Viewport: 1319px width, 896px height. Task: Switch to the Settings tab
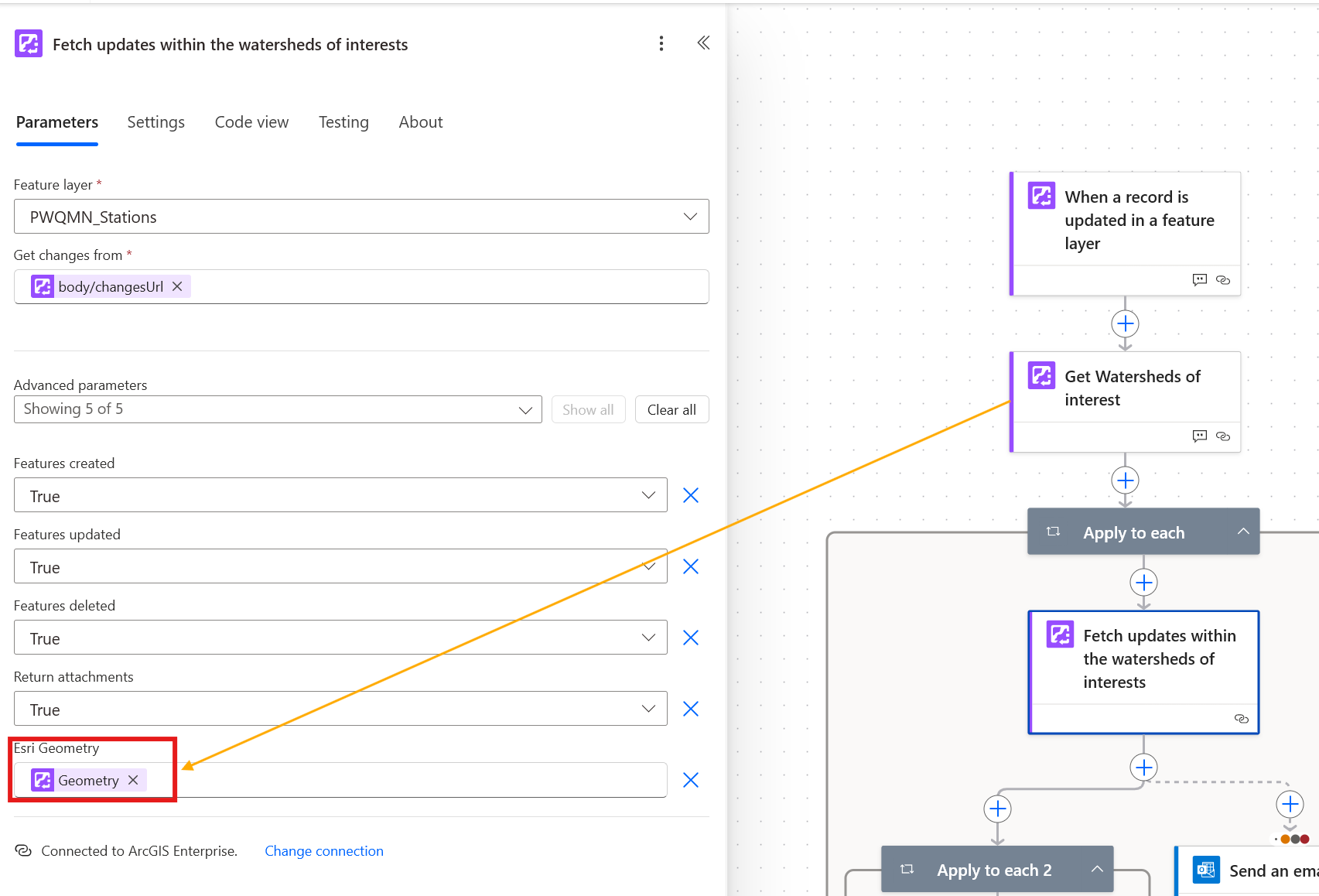tap(155, 122)
